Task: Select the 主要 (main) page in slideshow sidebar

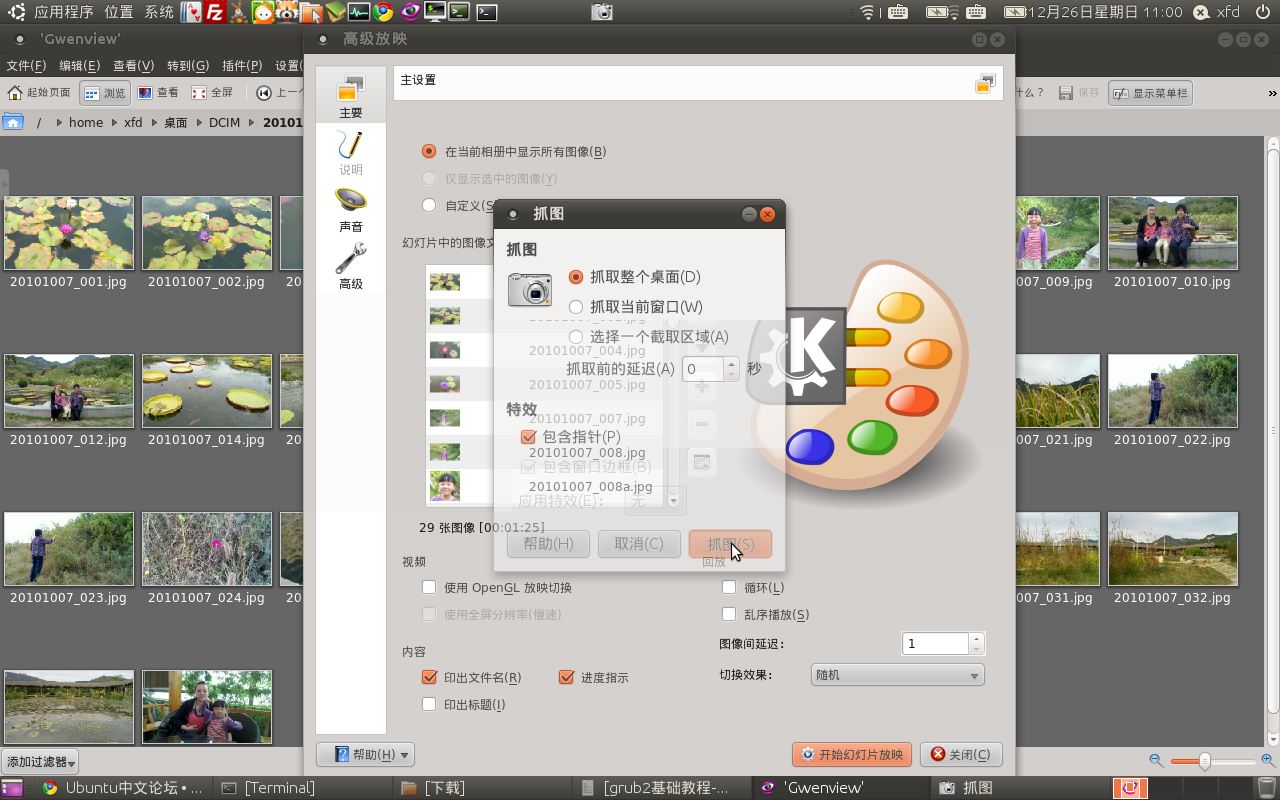Action: [x=350, y=96]
